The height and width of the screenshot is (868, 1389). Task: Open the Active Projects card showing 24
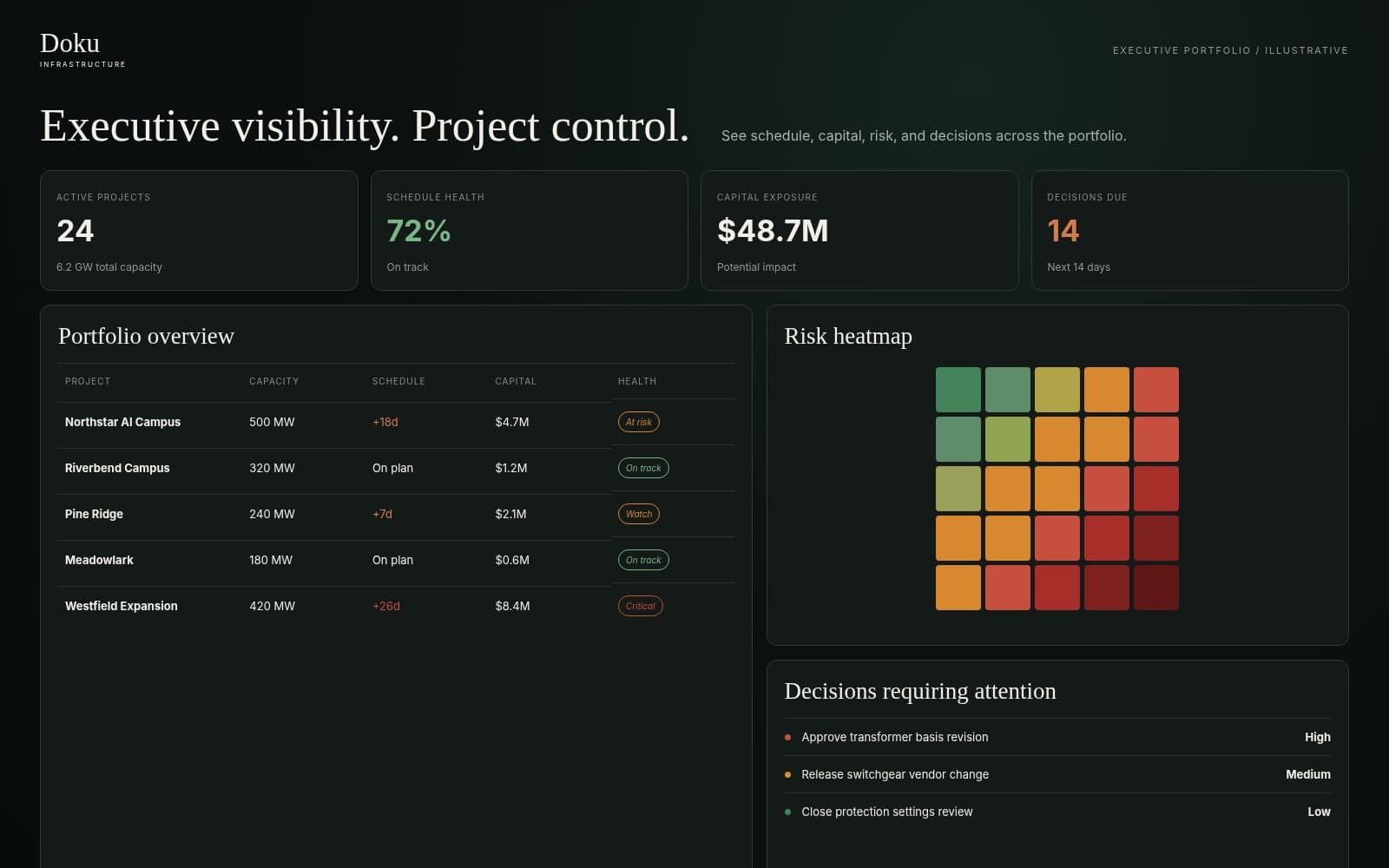pos(199,230)
